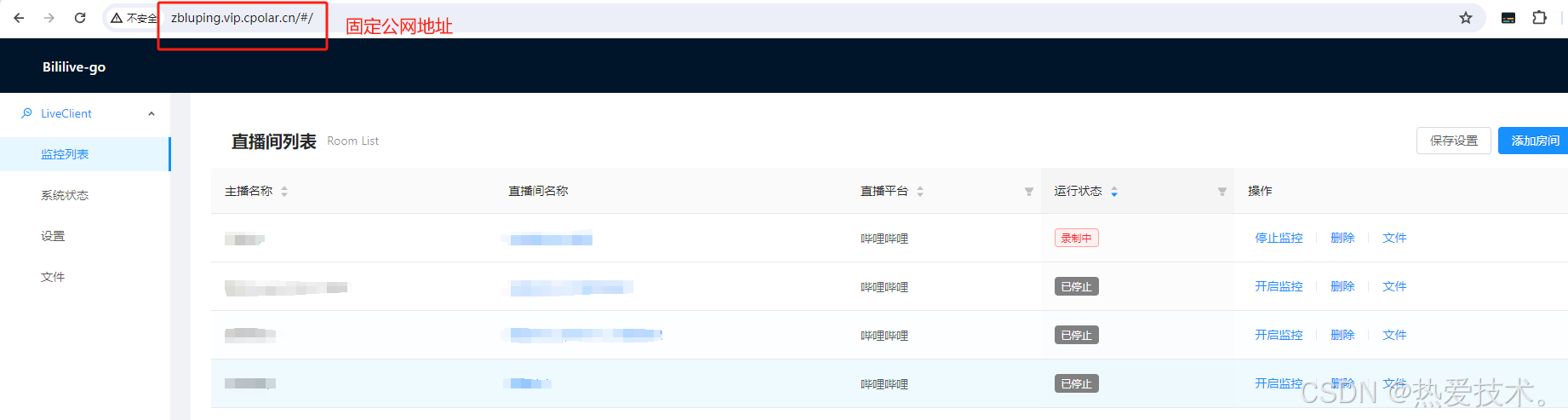The height and width of the screenshot is (420, 1568).
Task: Click the address bar URL zbluping.vip.cpolar.cn
Action: (242, 18)
